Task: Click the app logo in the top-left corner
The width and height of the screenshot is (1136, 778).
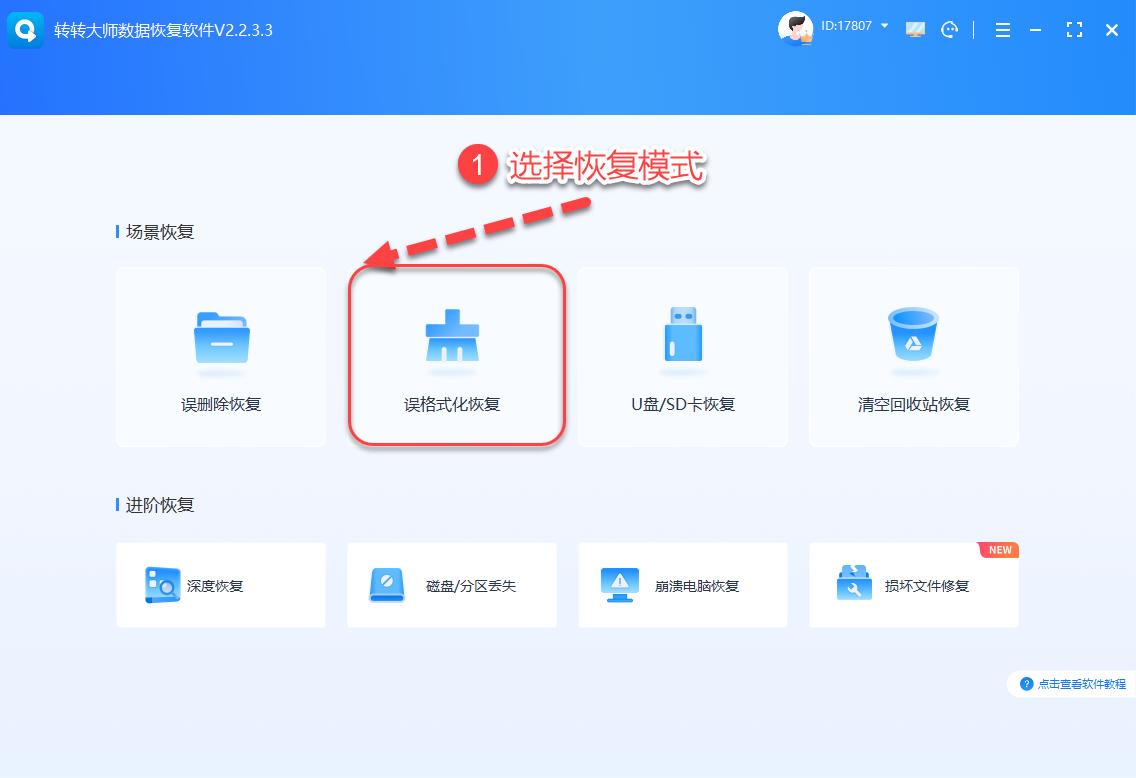Action: click(x=25, y=30)
